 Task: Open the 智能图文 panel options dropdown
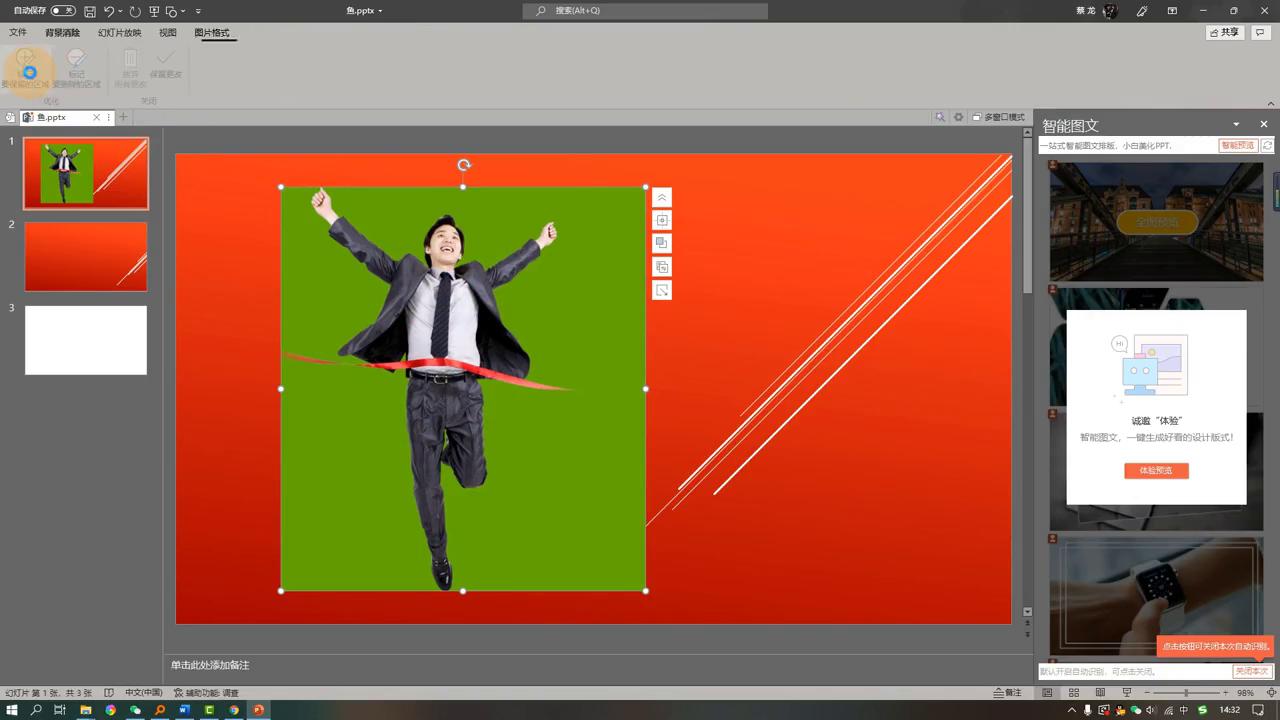click(x=1237, y=125)
